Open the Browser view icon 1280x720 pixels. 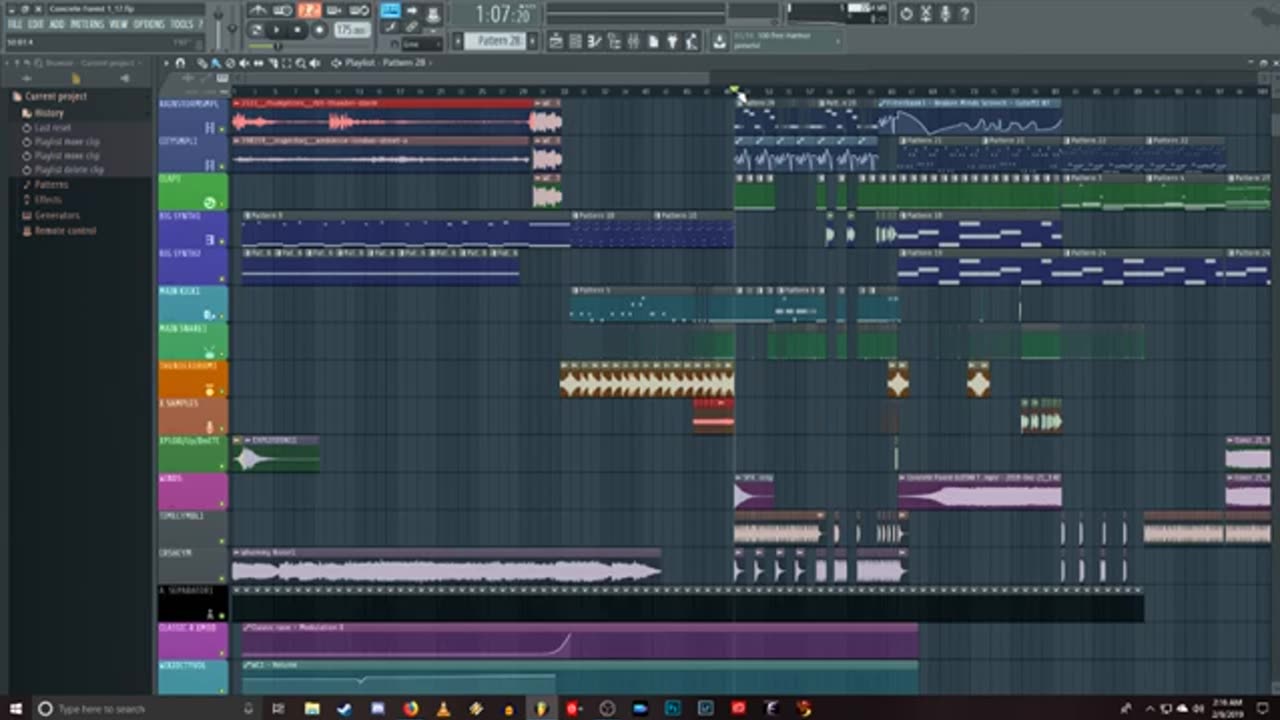pos(613,41)
